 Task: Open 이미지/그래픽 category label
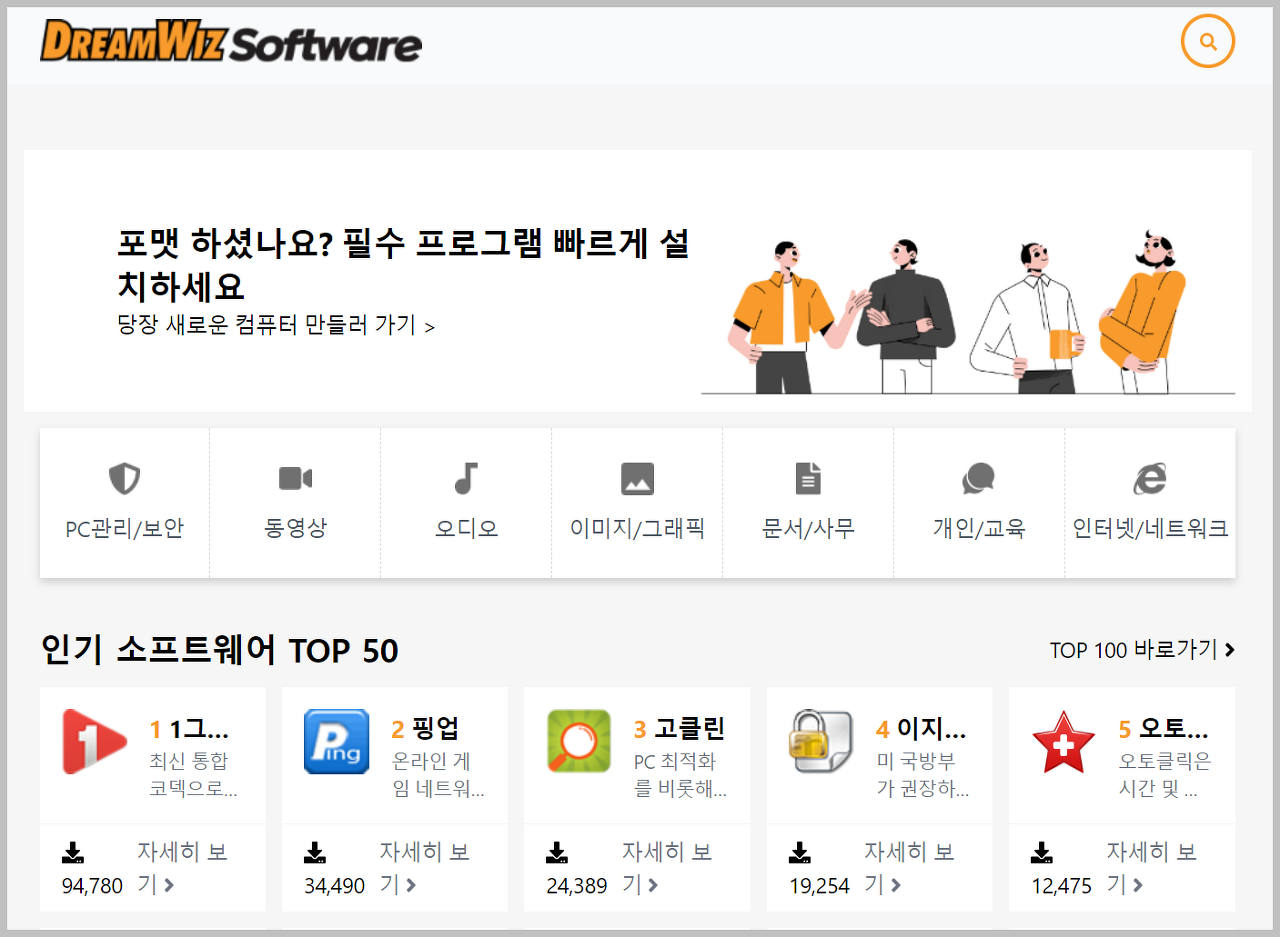637,529
